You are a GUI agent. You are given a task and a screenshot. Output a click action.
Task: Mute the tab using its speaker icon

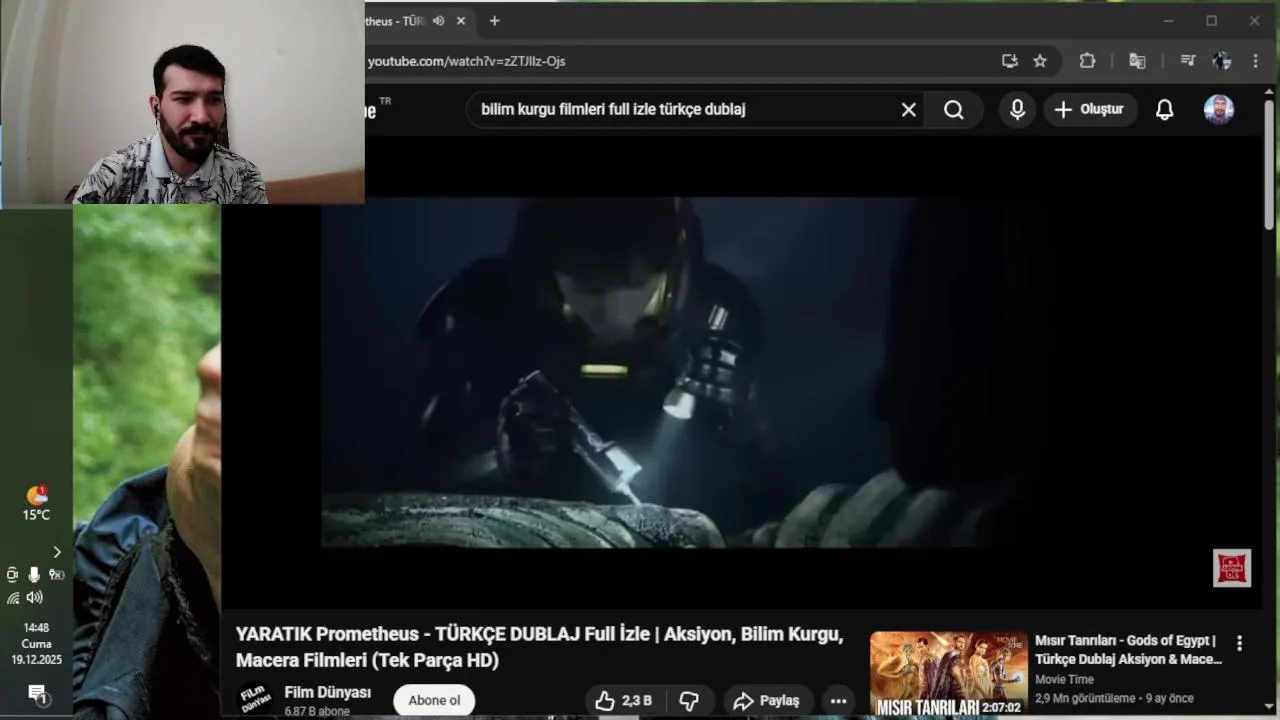pyautogui.click(x=438, y=21)
